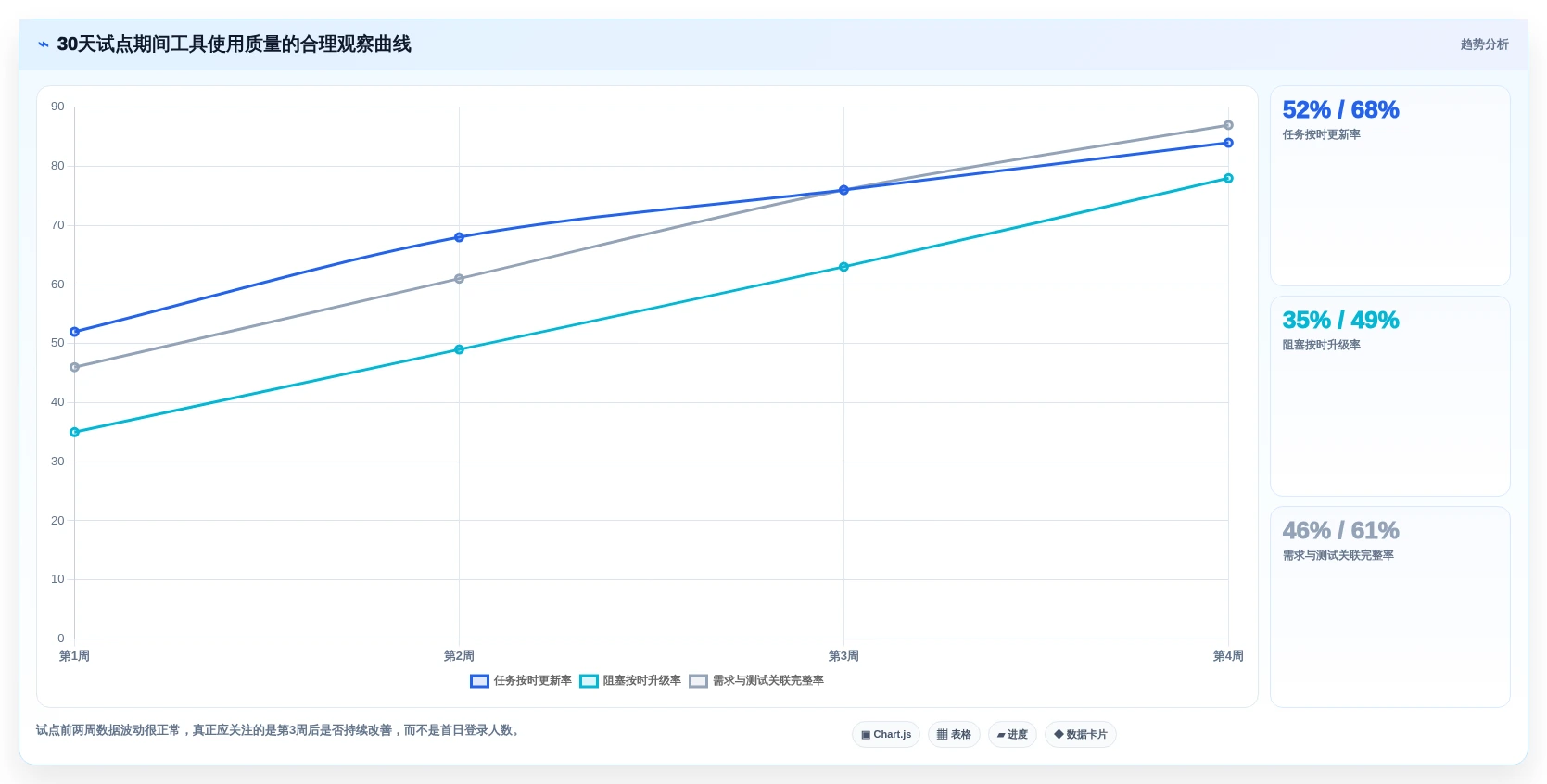Viewport: 1547px width, 784px height.
Task: Click the blue data point at 第1周
Action: point(75,332)
